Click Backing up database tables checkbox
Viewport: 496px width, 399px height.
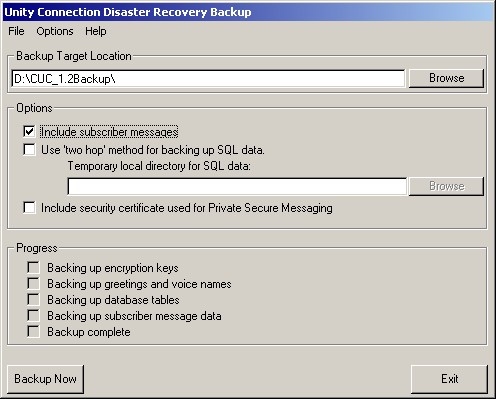pos(33,299)
